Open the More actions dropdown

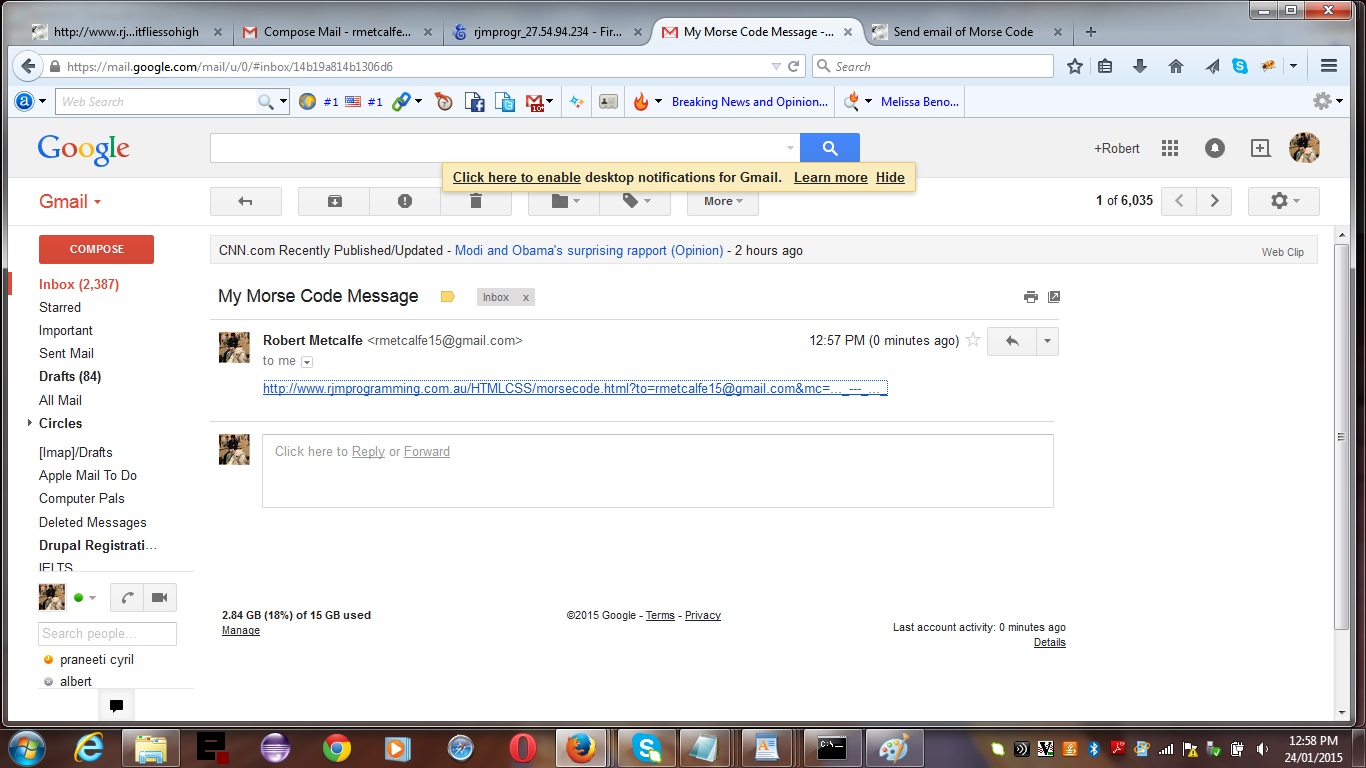723,201
